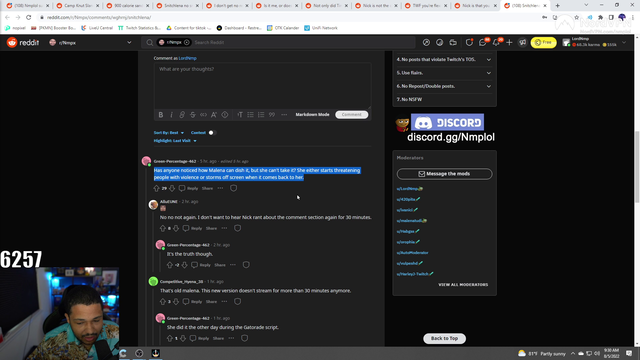
Task: Click the page vertical scrollbar
Action: [x=637, y=167]
